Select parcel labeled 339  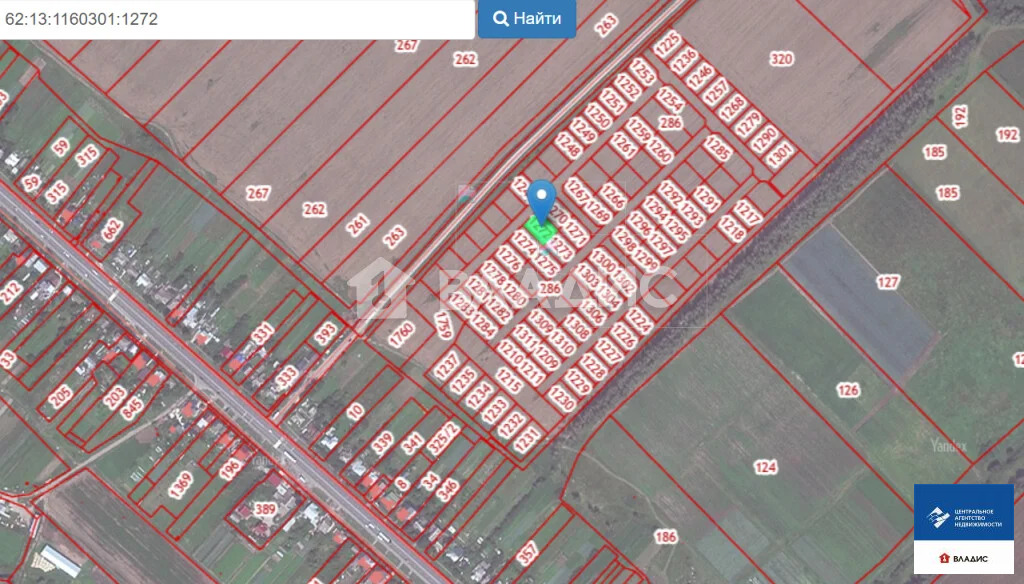coord(383,443)
